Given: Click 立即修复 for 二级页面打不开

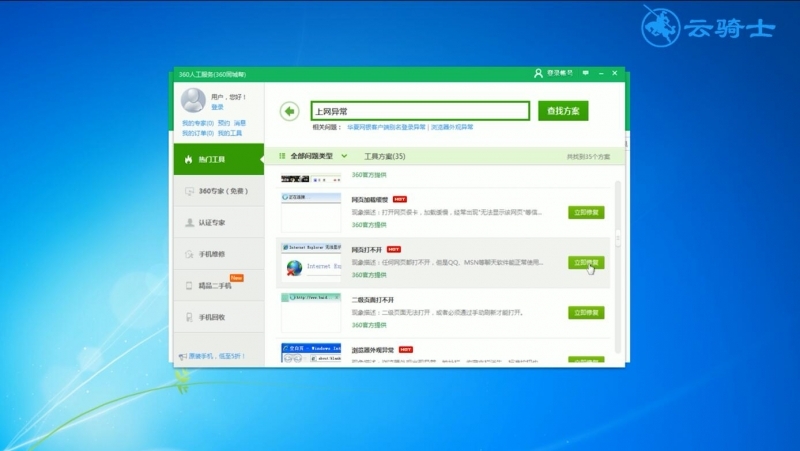Looking at the screenshot, I should (586, 312).
